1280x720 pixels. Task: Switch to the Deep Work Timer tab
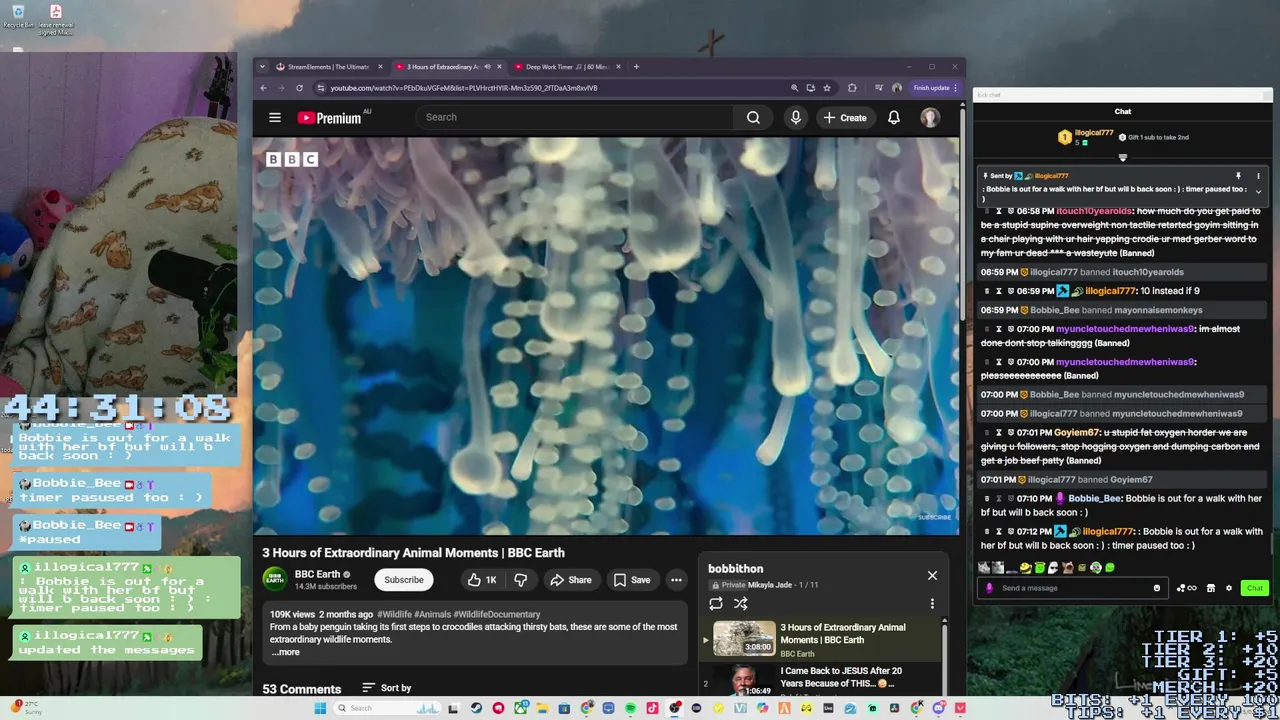[x=567, y=67]
